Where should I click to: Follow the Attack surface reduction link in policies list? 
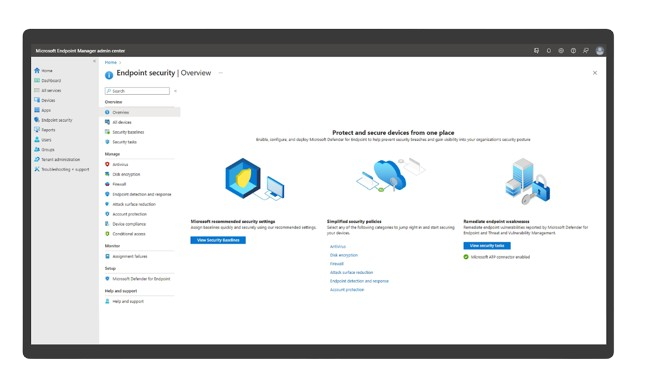coord(351,273)
